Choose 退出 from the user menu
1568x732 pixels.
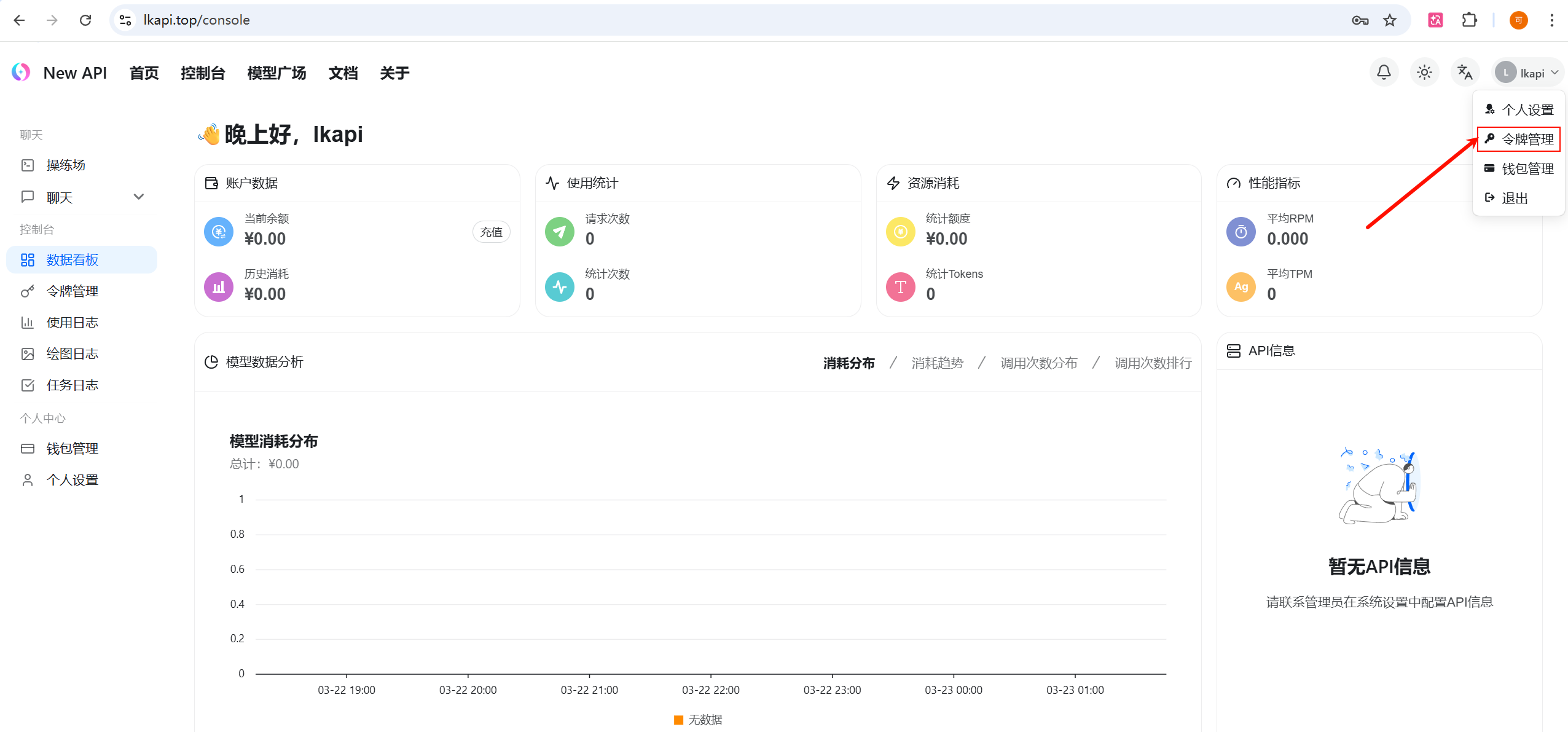[1514, 198]
